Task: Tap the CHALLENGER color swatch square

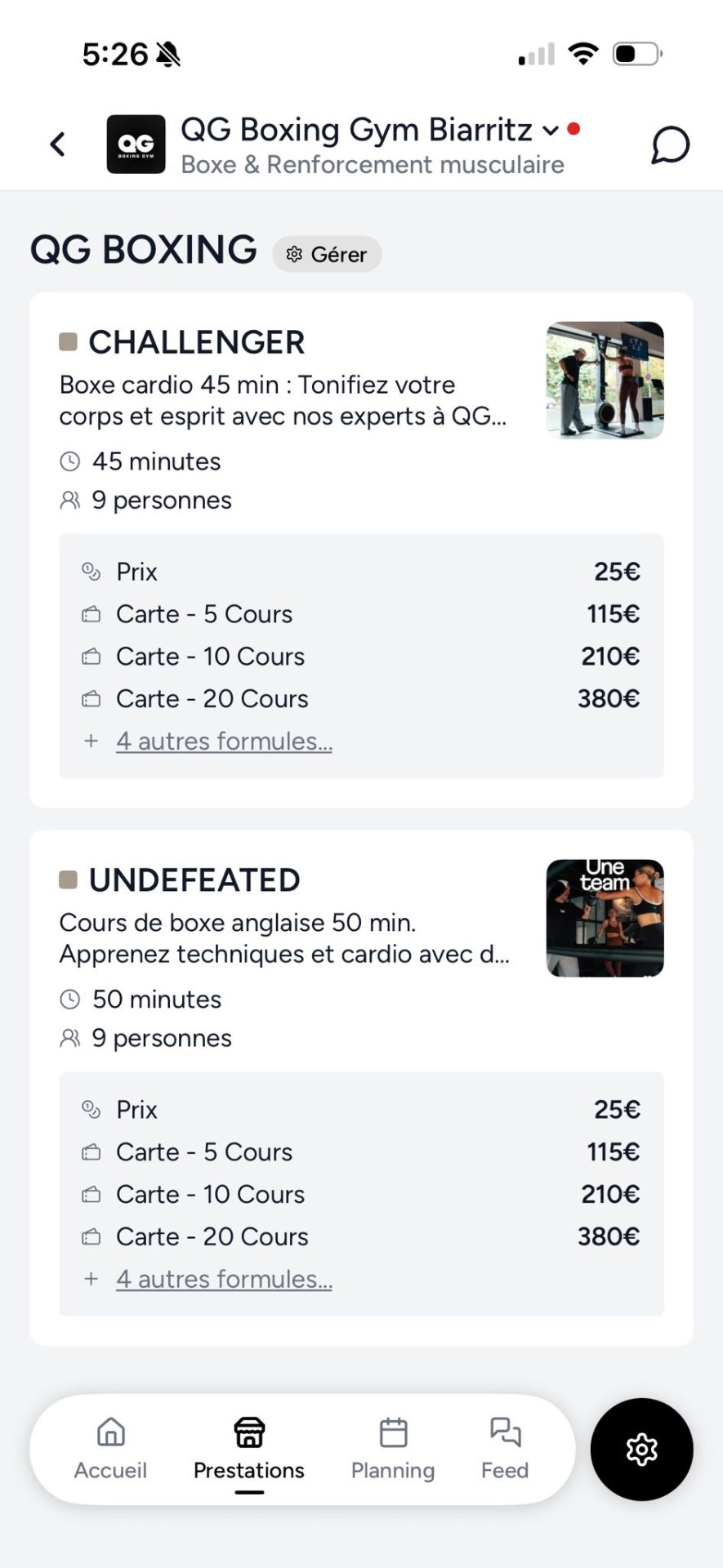Action: pyautogui.click(x=69, y=341)
